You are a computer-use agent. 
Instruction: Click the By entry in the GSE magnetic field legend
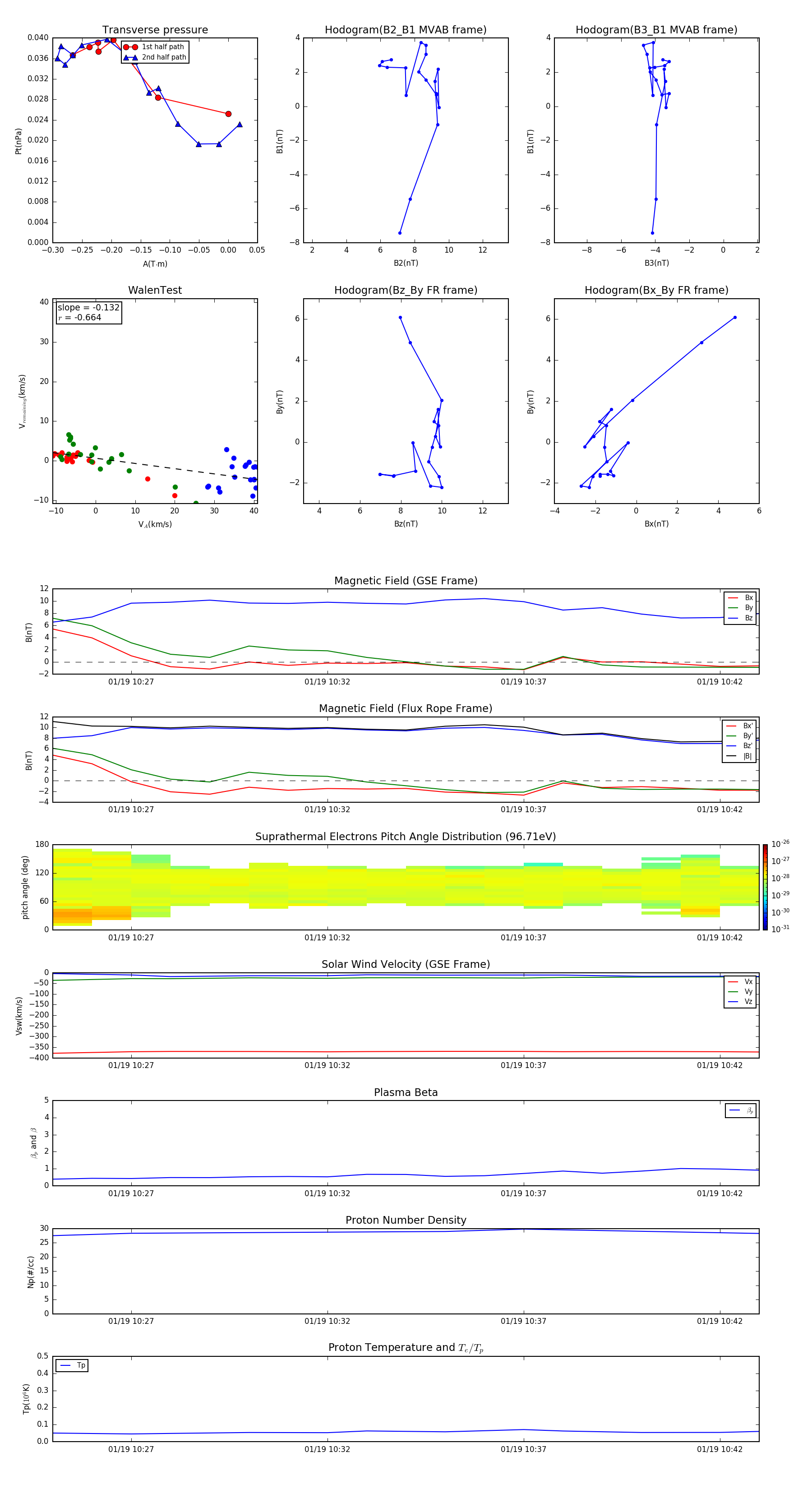740,608
